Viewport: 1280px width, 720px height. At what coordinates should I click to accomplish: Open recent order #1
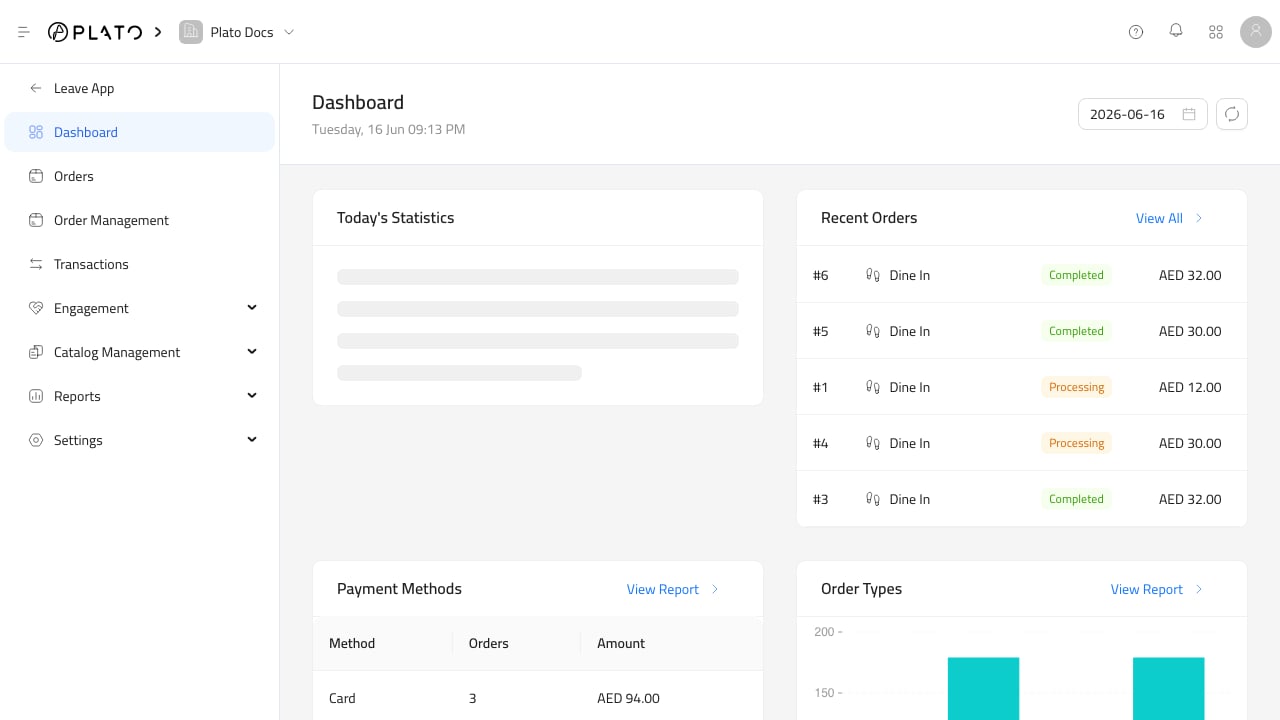(1022, 387)
